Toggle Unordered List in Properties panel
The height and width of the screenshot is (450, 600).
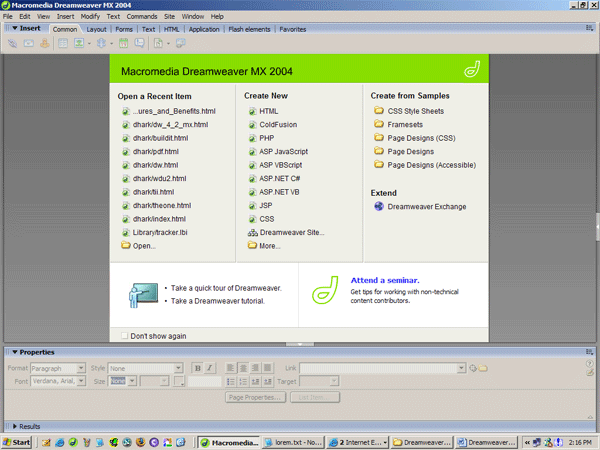tap(230, 382)
